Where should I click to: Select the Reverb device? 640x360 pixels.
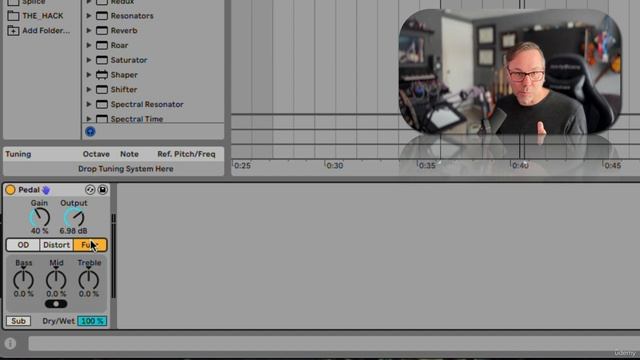[x=124, y=31]
